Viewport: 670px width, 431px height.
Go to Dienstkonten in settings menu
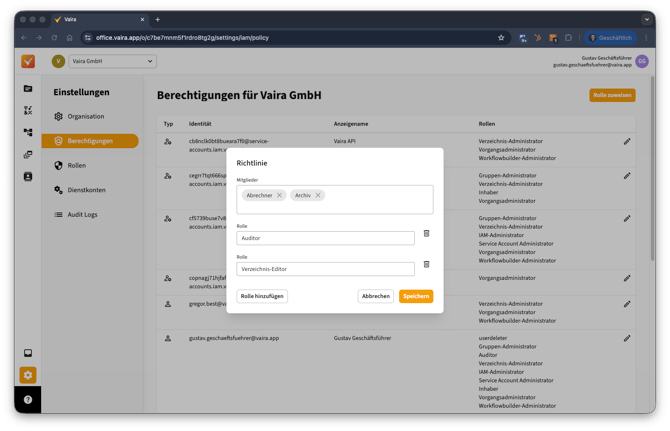(x=85, y=190)
